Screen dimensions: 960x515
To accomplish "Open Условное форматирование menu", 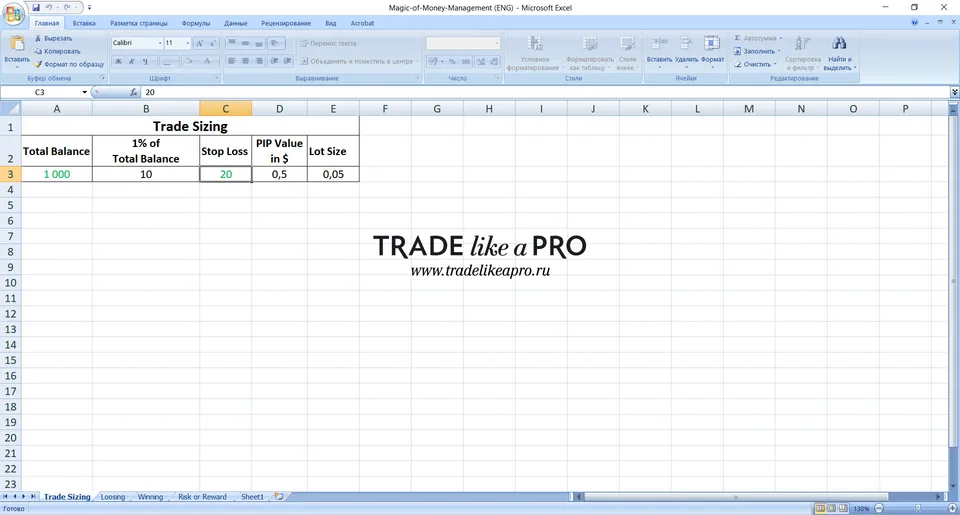I will pyautogui.click(x=535, y=53).
